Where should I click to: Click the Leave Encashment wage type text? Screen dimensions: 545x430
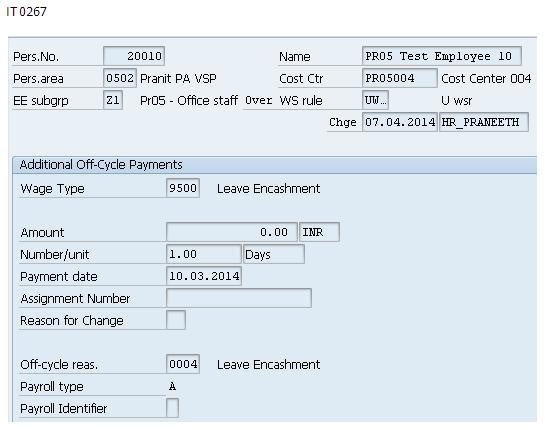[268, 189]
